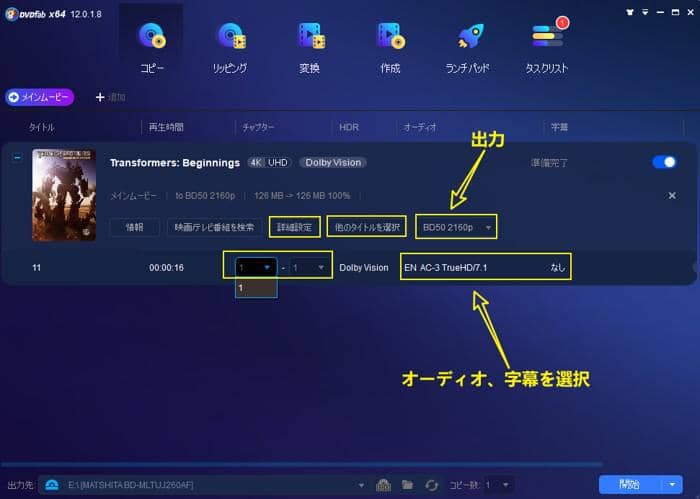Open the 変換 (Converter) module
The height and width of the screenshot is (499, 700).
310,46
